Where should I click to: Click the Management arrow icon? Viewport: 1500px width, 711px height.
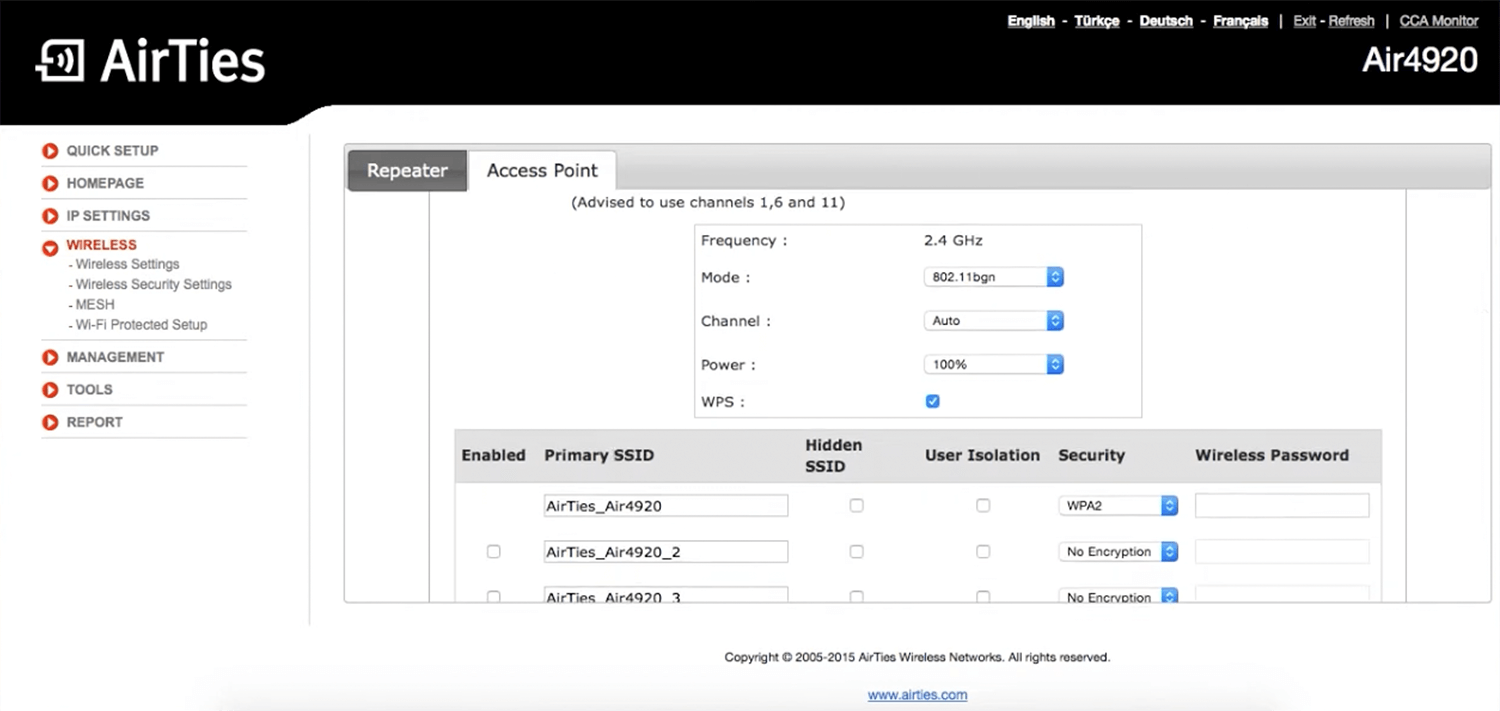[x=50, y=357]
